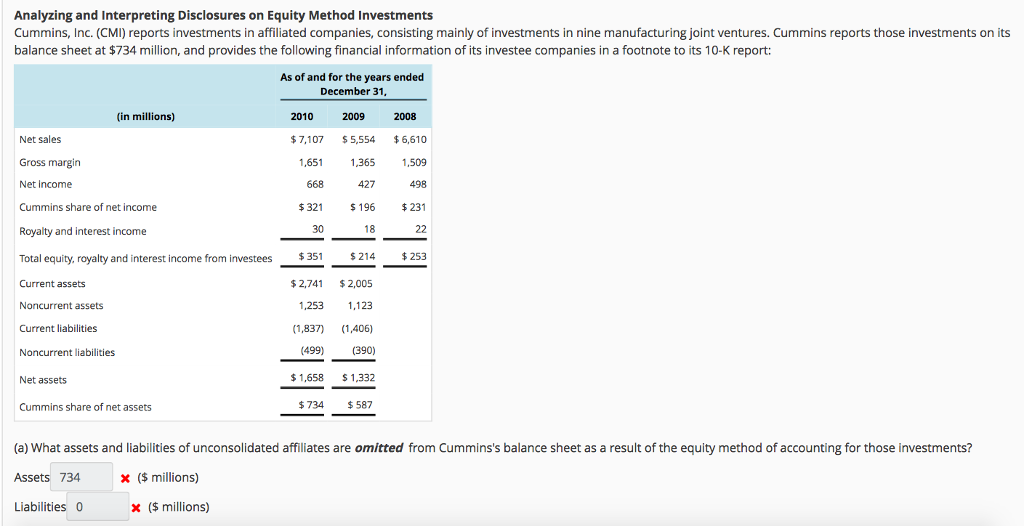Viewport: 1024px width, 526px height.
Task: Select the 2009 column header
Action: pyautogui.click(x=353, y=116)
